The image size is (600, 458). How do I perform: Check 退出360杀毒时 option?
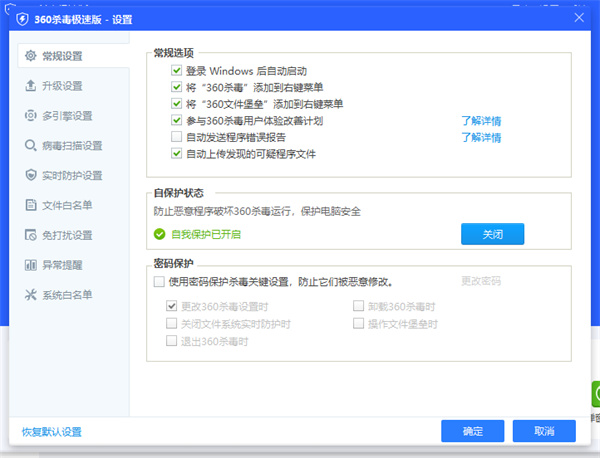pos(171,341)
